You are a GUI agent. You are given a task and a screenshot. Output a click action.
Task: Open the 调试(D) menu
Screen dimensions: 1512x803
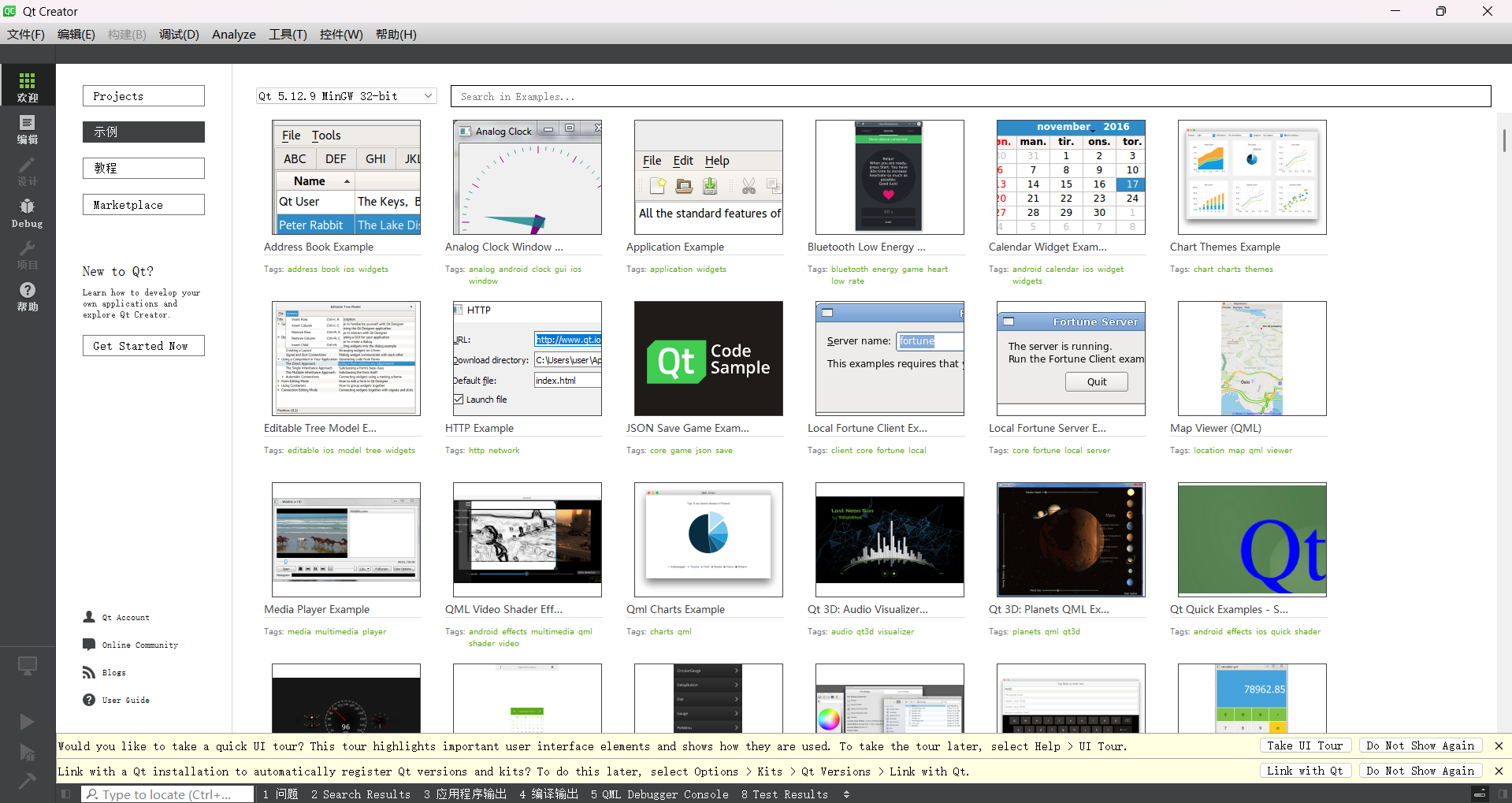click(179, 34)
